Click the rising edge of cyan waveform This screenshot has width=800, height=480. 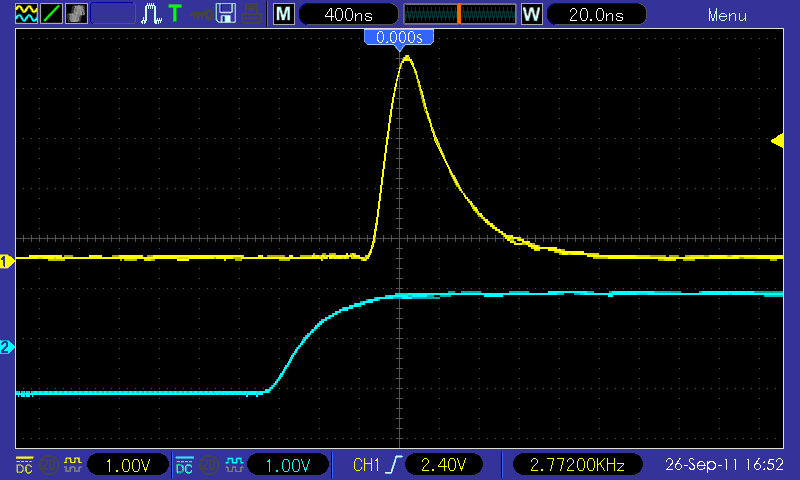click(301, 342)
